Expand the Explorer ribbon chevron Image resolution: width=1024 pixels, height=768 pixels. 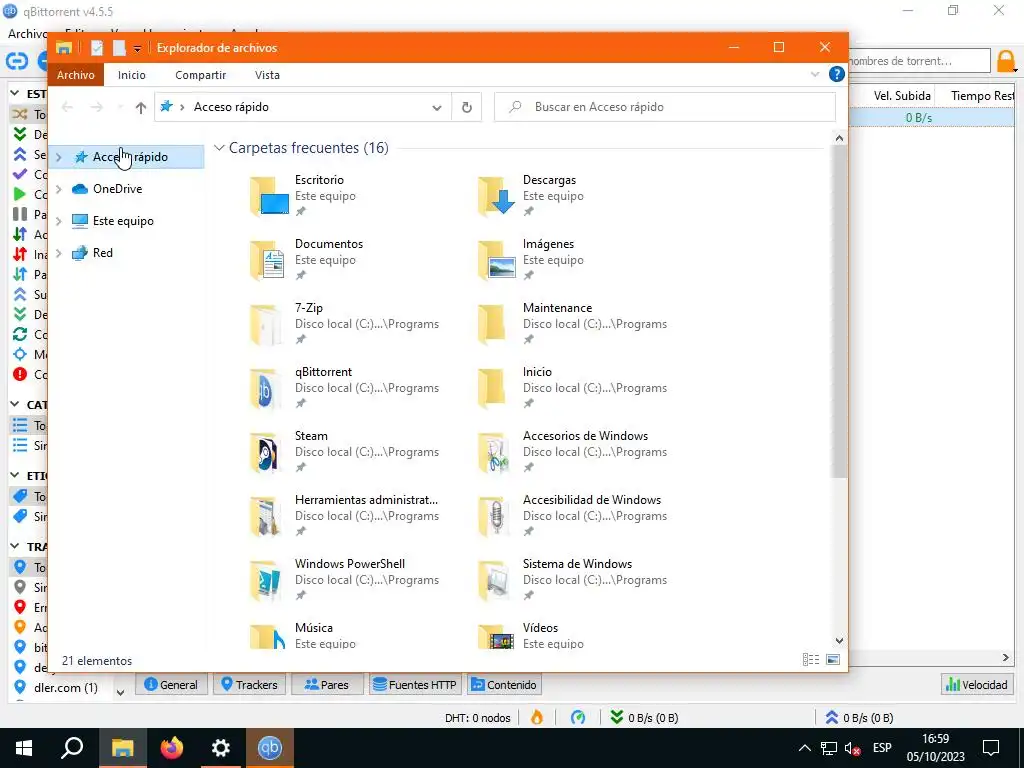click(x=814, y=74)
